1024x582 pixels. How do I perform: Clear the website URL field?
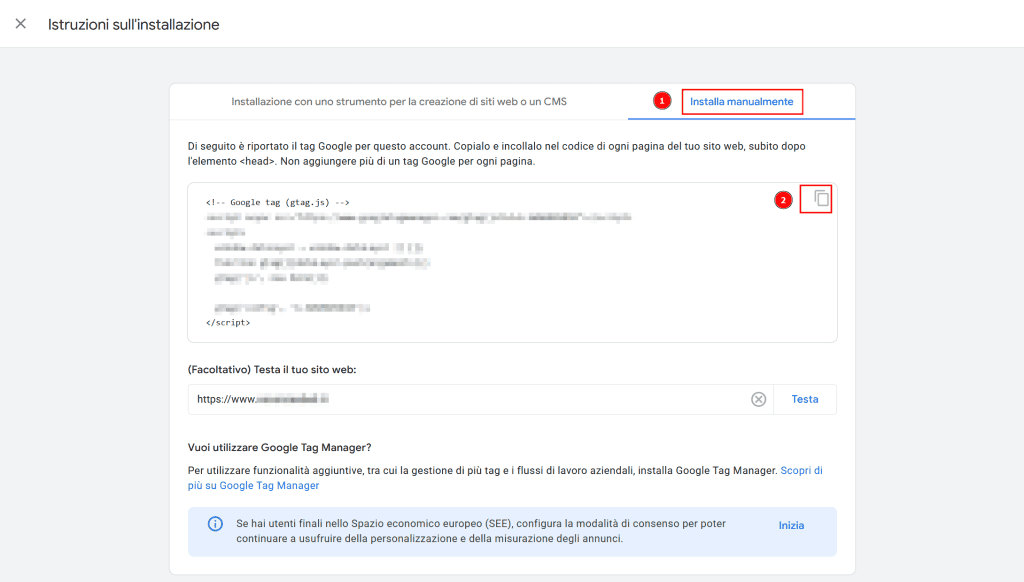[x=758, y=399]
